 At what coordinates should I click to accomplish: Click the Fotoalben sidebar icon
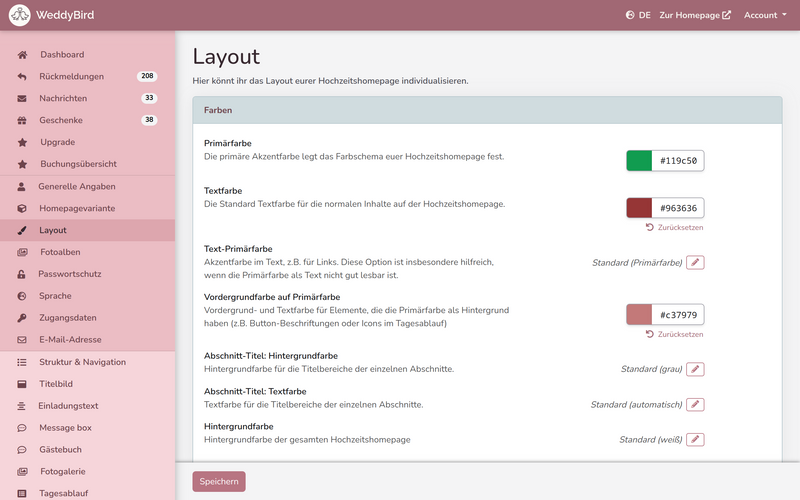pos(22,252)
